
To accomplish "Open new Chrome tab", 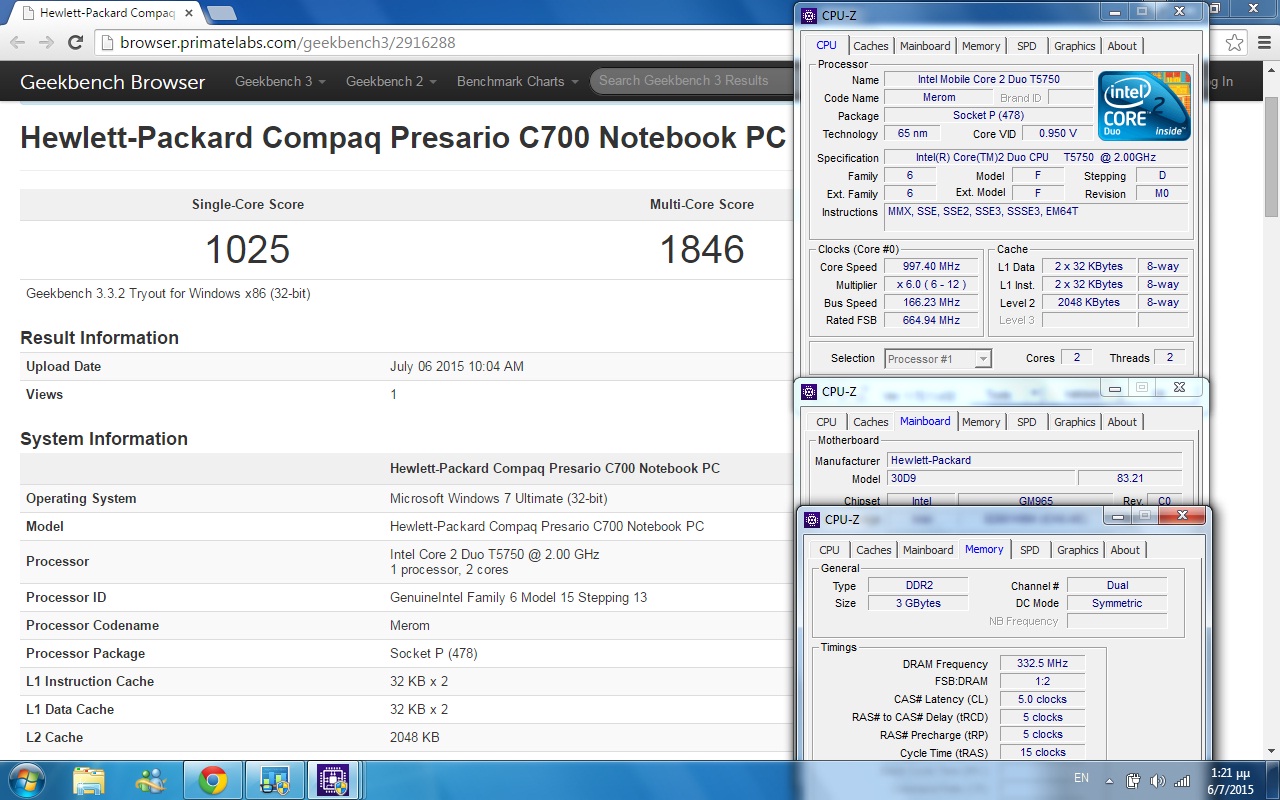I will (221, 14).
